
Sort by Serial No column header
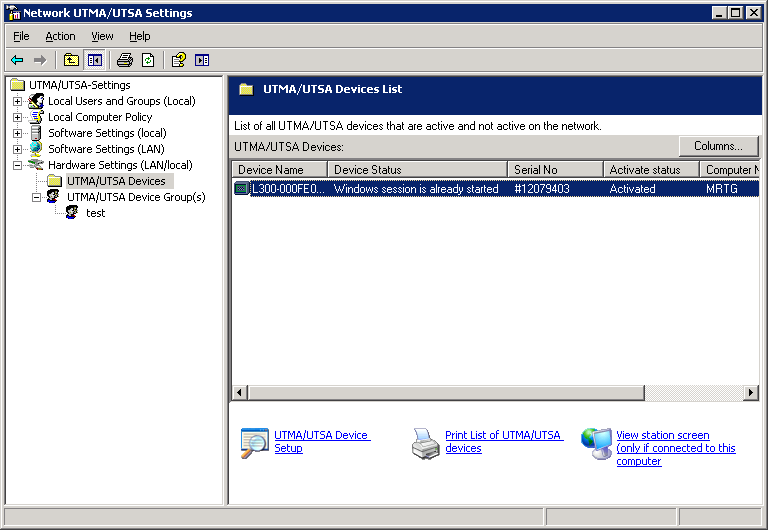555,169
